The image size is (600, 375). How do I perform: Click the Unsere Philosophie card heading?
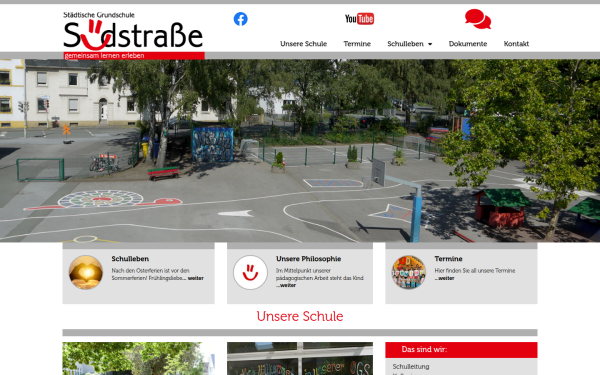point(308,259)
